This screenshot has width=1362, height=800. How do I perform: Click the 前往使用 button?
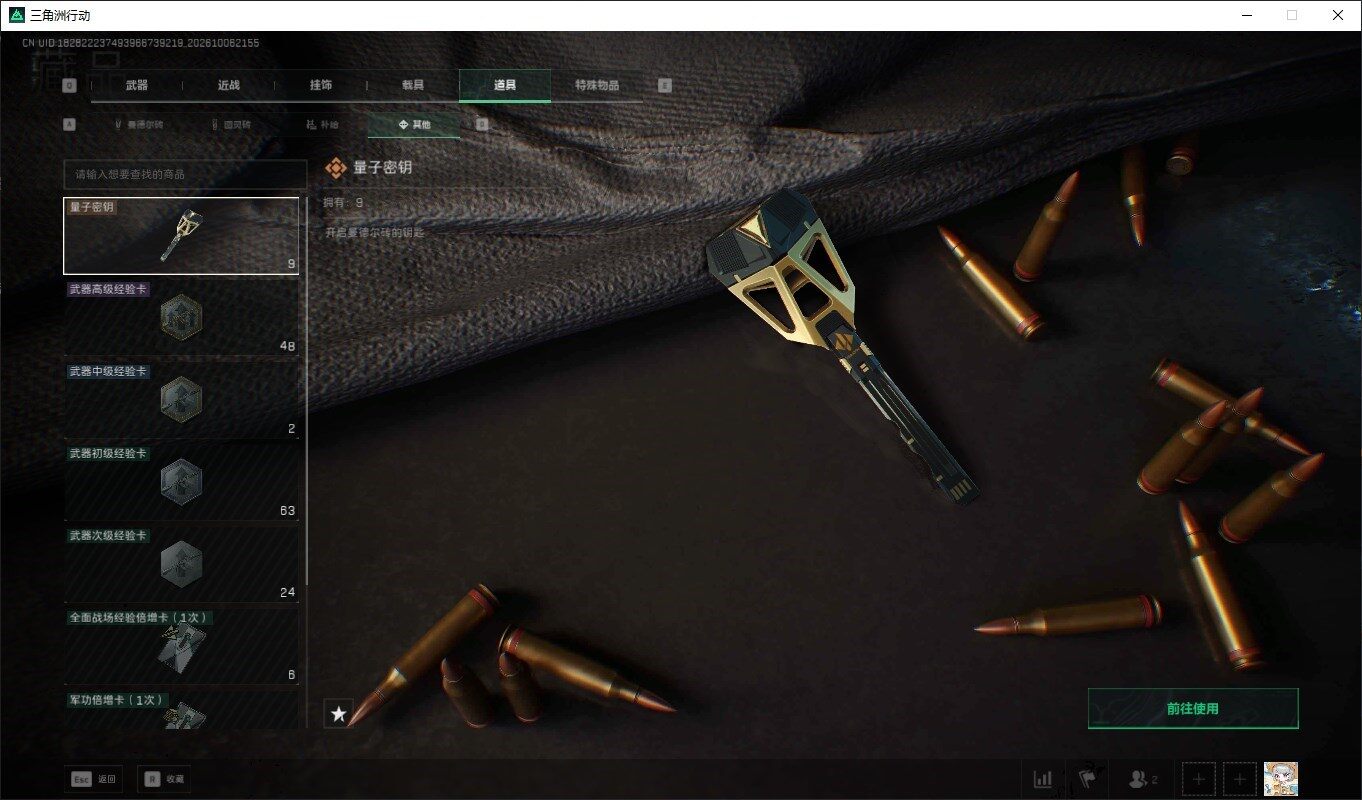[1193, 709]
